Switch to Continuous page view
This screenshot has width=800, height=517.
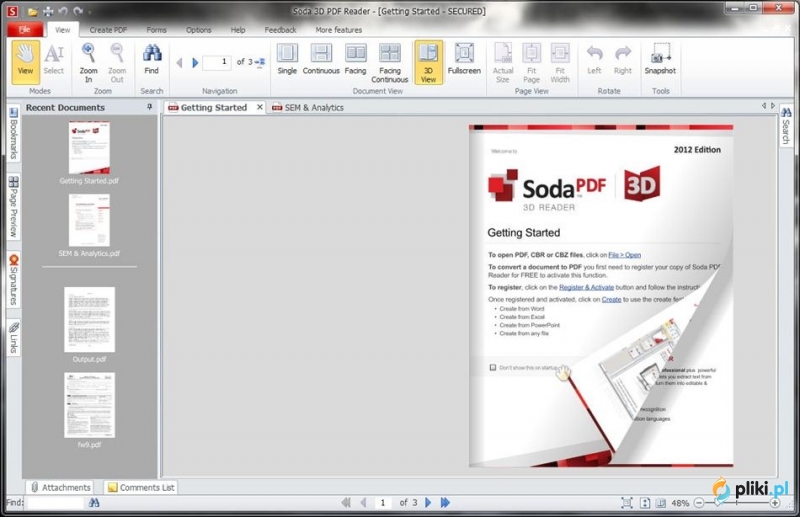(x=321, y=60)
